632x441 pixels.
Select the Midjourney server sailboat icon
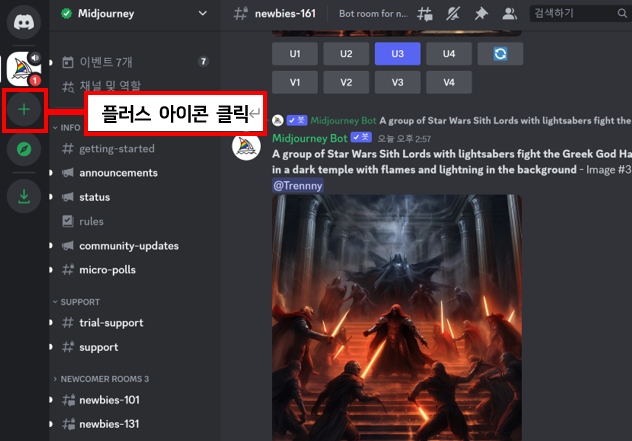coord(23,69)
